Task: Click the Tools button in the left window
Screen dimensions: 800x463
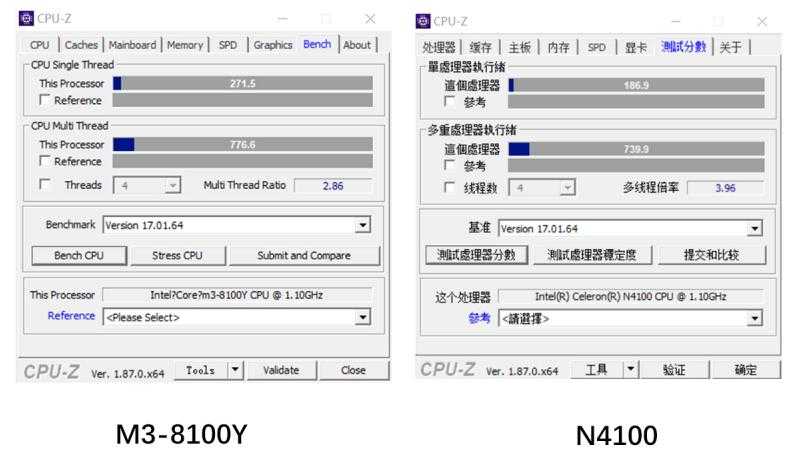Action: pyautogui.click(x=201, y=370)
